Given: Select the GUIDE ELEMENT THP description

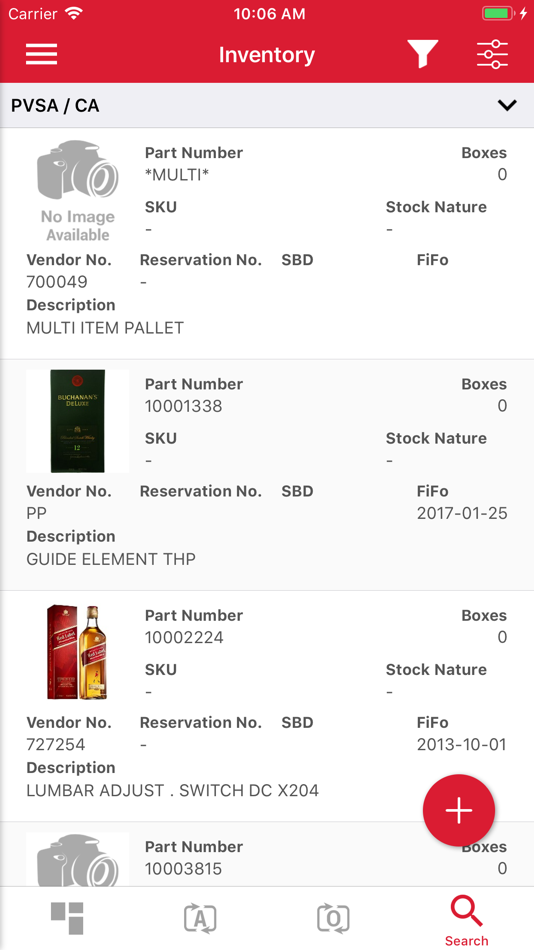Looking at the screenshot, I should [x=111, y=559].
